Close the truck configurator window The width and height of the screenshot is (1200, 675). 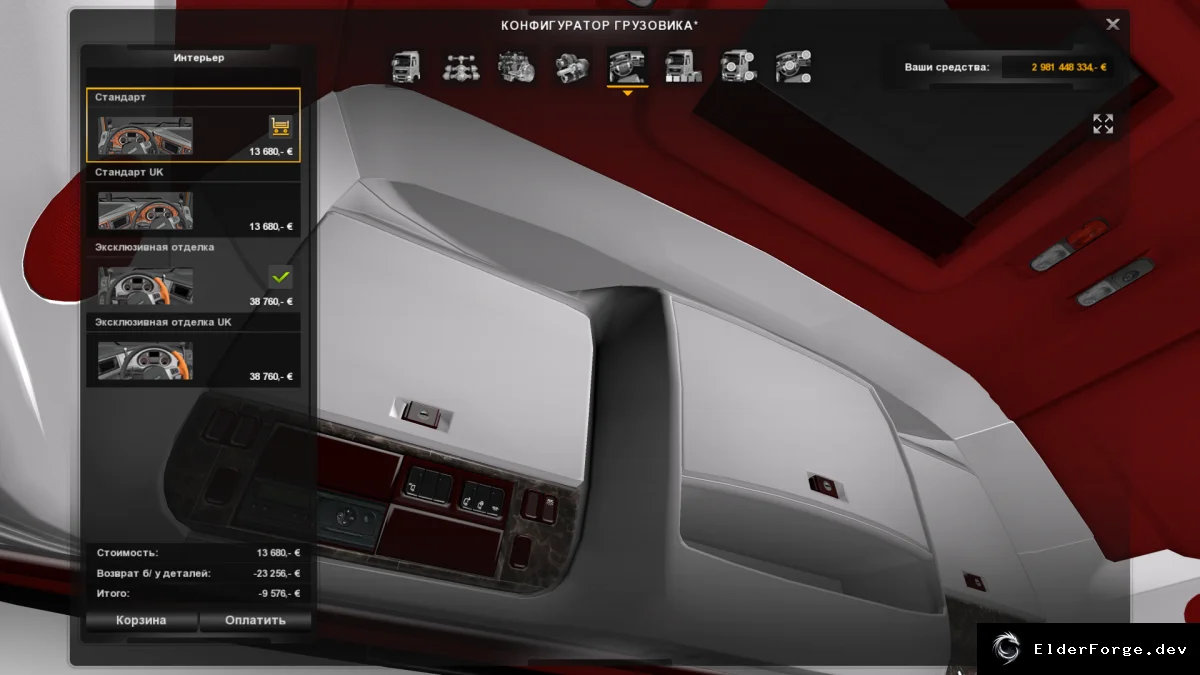click(x=1113, y=25)
